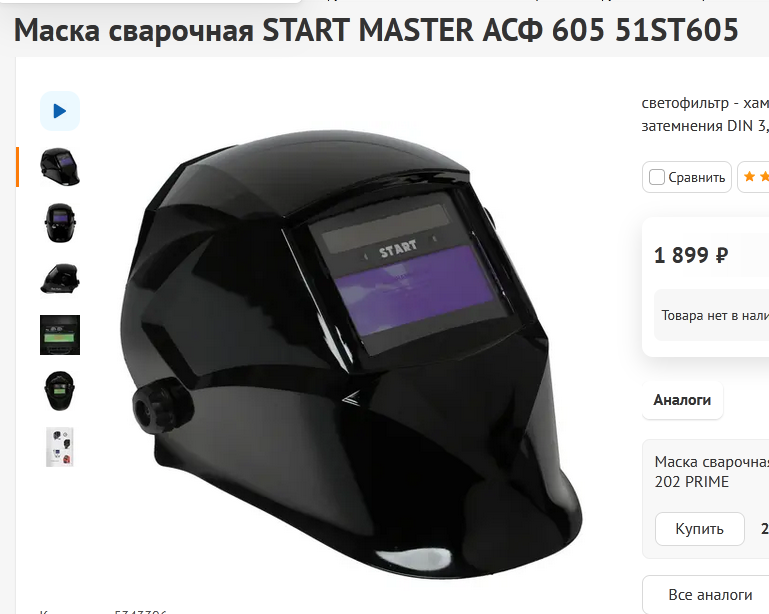The image size is (769, 614).
Task: Click the orange rating stars
Action: (755, 177)
